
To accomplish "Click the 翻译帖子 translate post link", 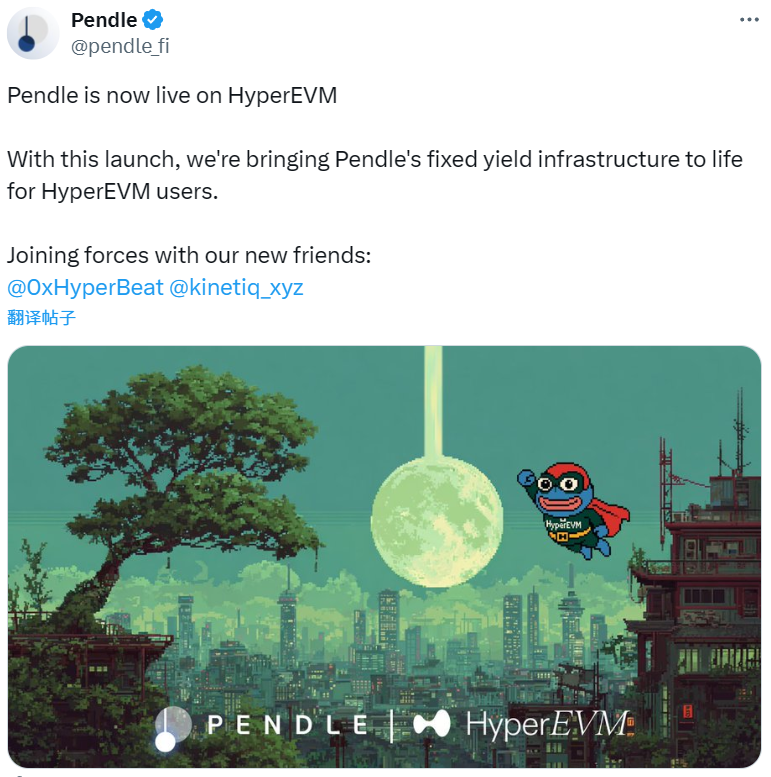I will [x=41, y=318].
